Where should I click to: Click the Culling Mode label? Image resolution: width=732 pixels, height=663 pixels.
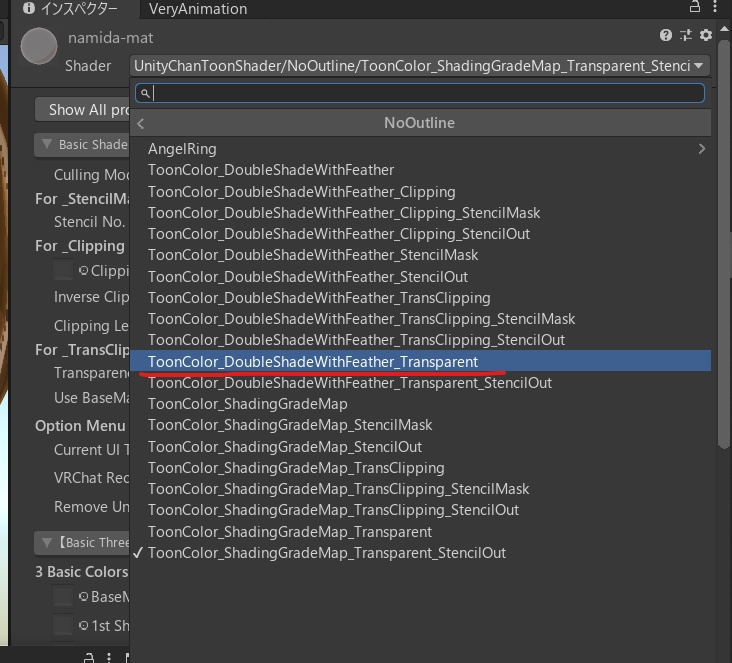click(x=92, y=175)
